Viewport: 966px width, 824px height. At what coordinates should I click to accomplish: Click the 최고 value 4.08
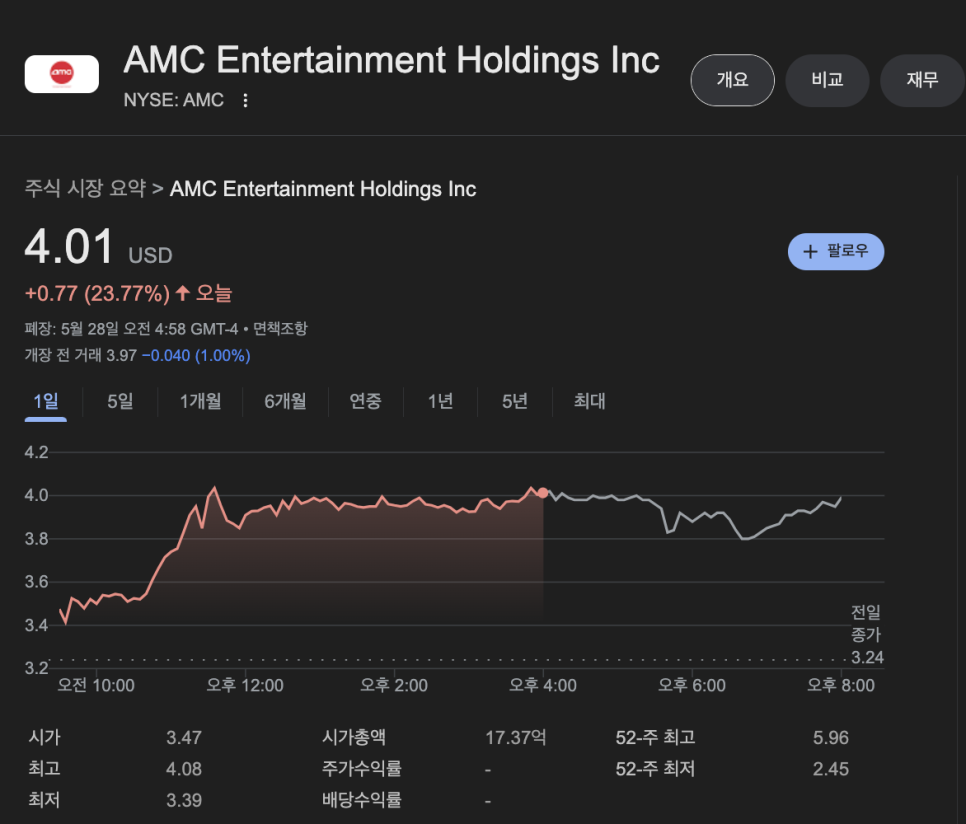[x=184, y=769]
